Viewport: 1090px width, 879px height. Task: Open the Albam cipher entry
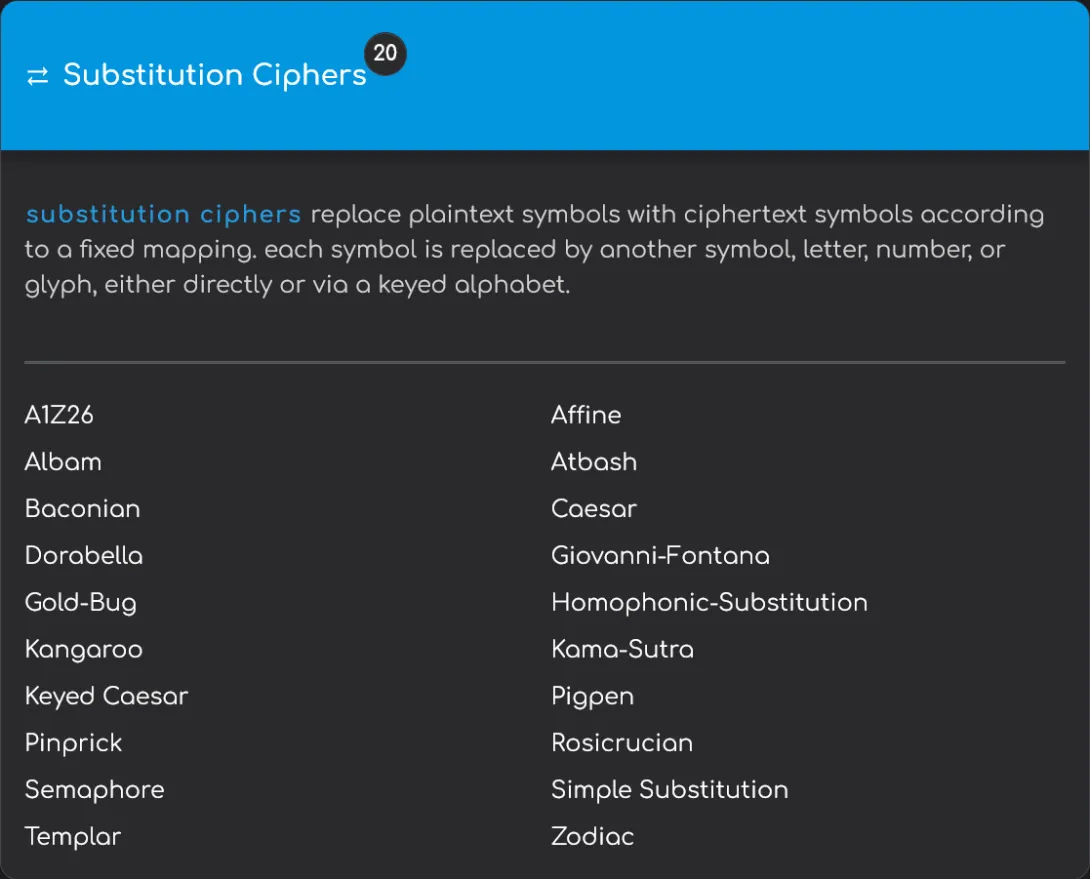[x=63, y=462]
